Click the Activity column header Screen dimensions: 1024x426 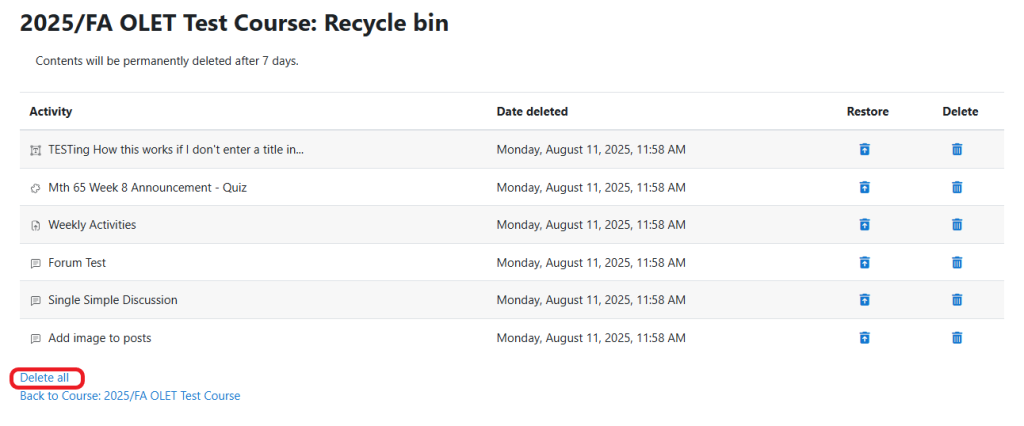(x=51, y=112)
